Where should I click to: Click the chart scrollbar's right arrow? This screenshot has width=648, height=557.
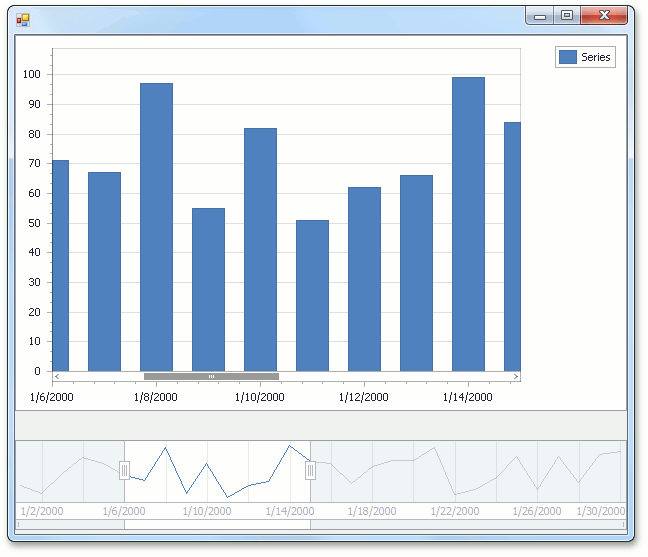tap(516, 376)
